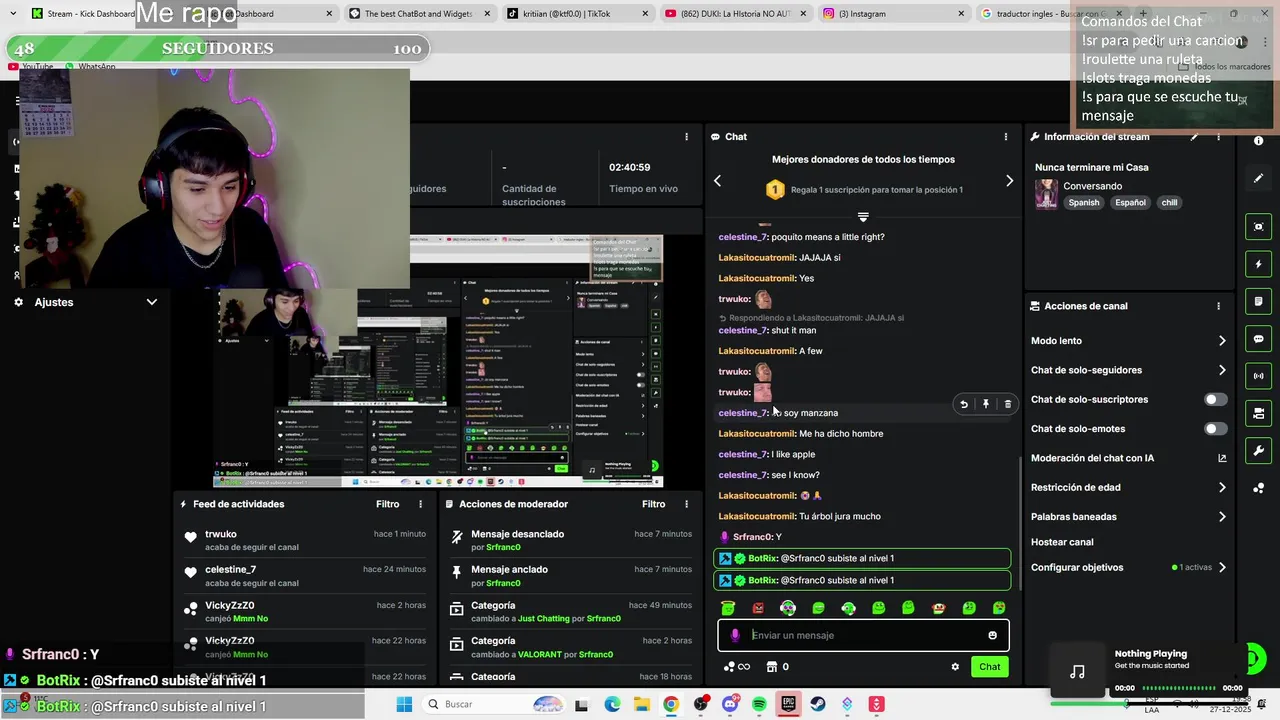
Task: Toggle Chat de solo-emotes switch
Action: (1215, 429)
